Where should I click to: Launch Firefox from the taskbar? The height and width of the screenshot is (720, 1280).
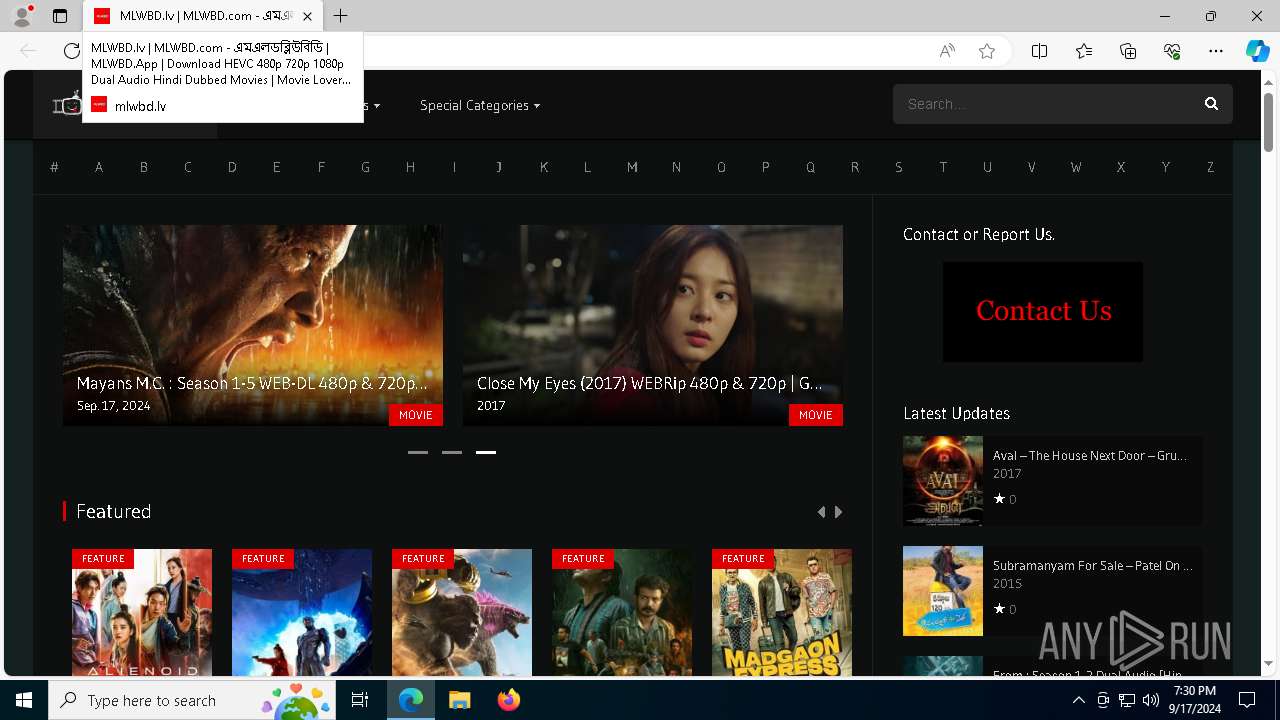click(509, 700)
